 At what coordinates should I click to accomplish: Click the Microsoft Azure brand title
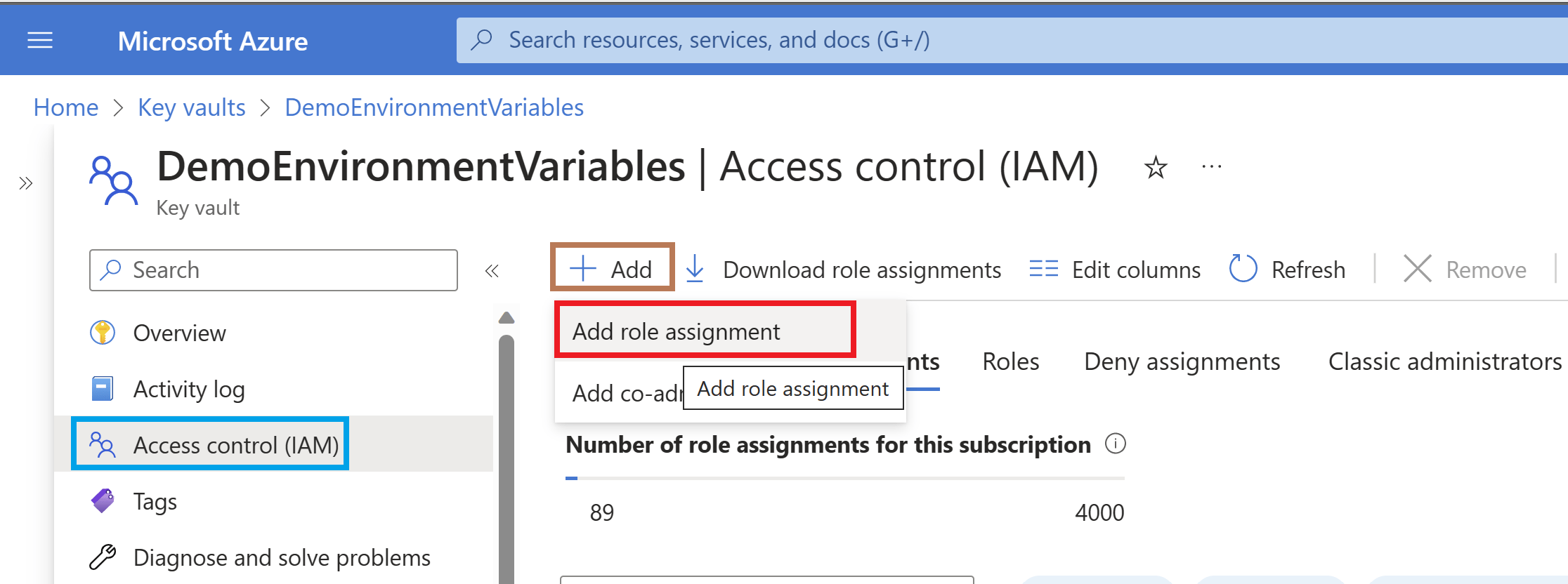point(213,41)
